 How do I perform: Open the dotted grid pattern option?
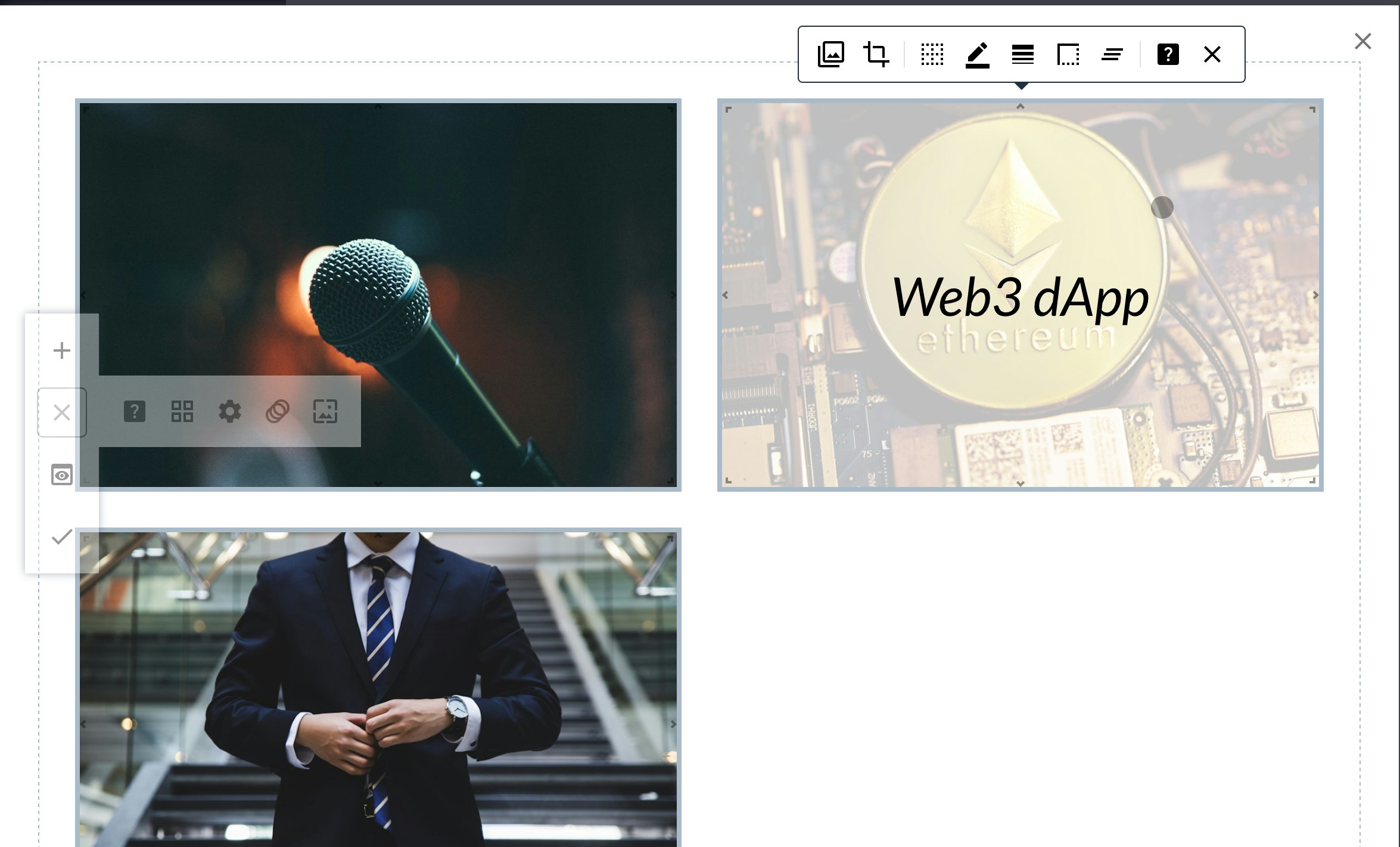pos(932,54)
